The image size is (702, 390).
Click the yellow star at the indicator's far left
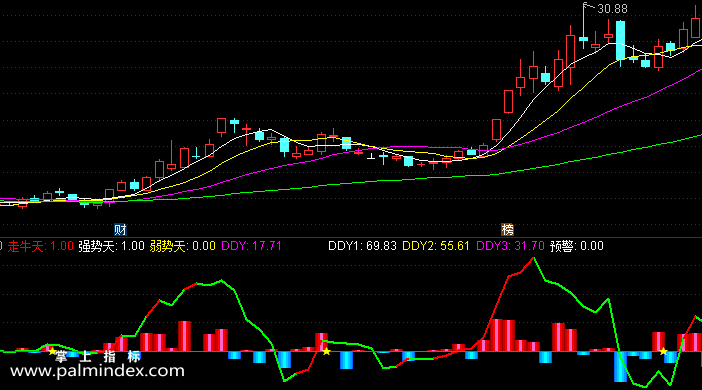click(x=52, y=351)
